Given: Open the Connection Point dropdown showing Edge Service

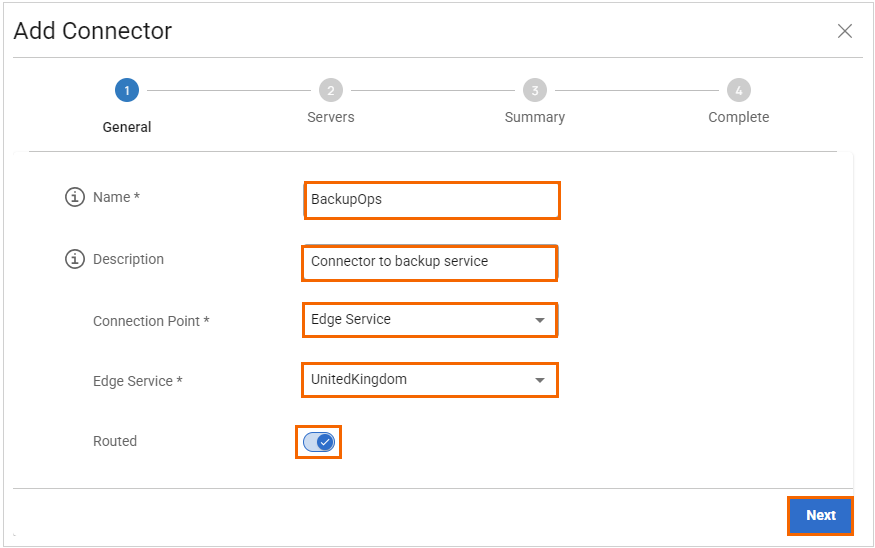Looking at the screenshot, I should coord(420,320).
